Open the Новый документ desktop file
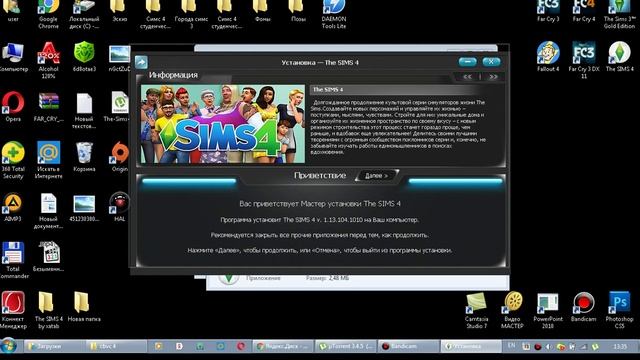The width and height of the screenshot is (640, 360). (x=49, y=211)
